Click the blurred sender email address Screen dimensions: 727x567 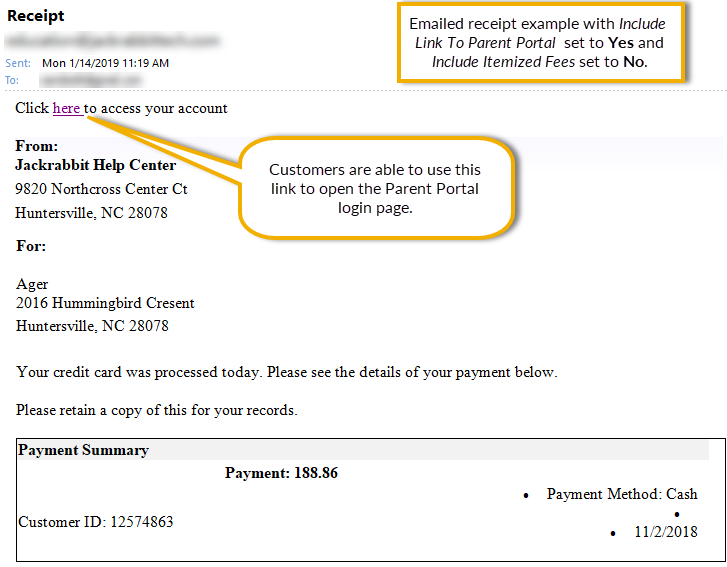coord(113,41)
